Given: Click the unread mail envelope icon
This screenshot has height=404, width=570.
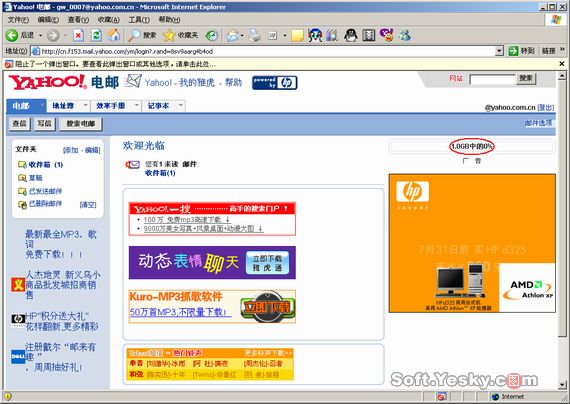Looking at the screenshot, I should click(133, 165).
